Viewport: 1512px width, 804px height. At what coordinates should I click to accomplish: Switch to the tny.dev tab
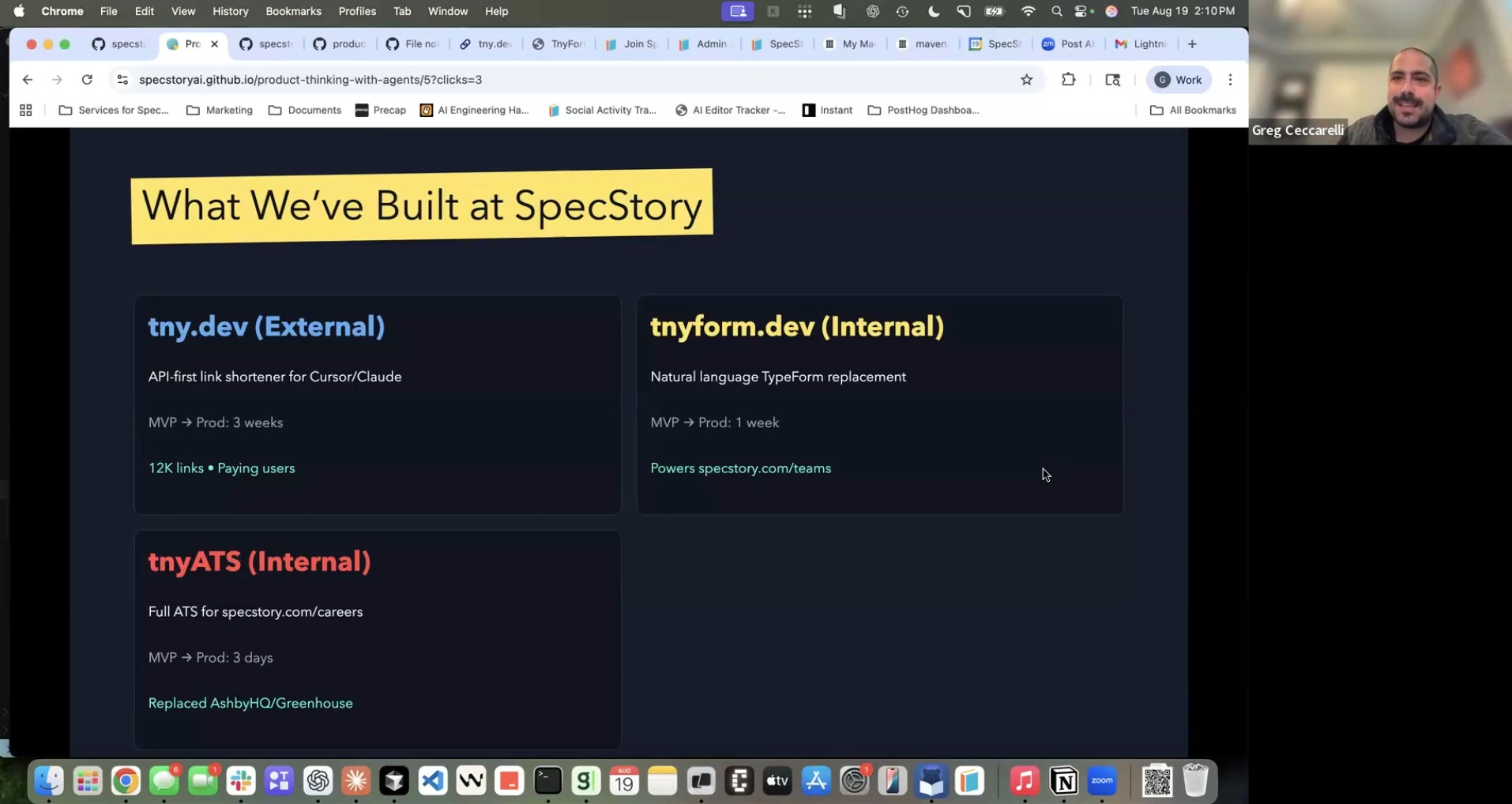tap(486, 44)
